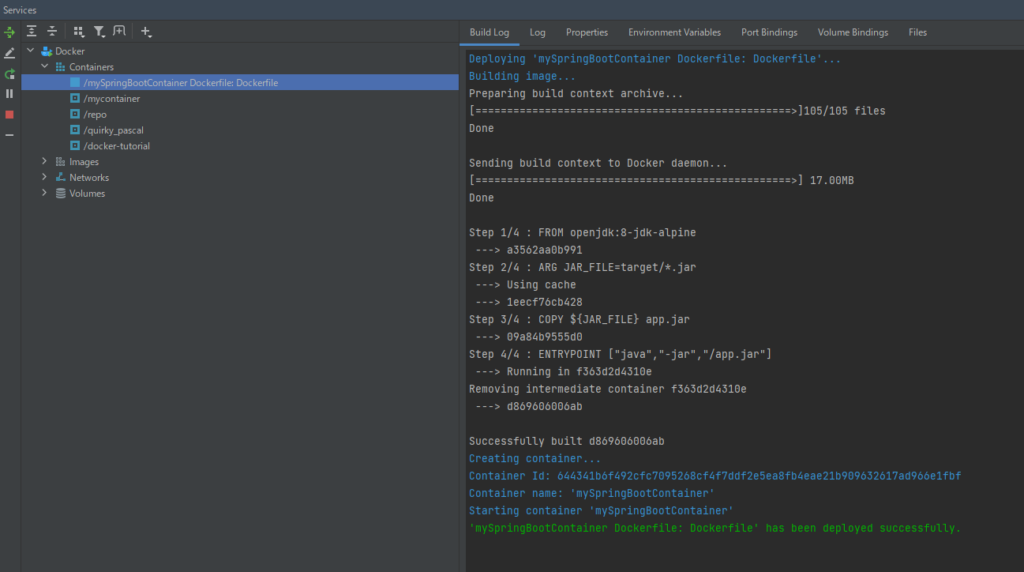Click the Expand All toolbar icon
1024x572 pixels.
click(32, 32)
